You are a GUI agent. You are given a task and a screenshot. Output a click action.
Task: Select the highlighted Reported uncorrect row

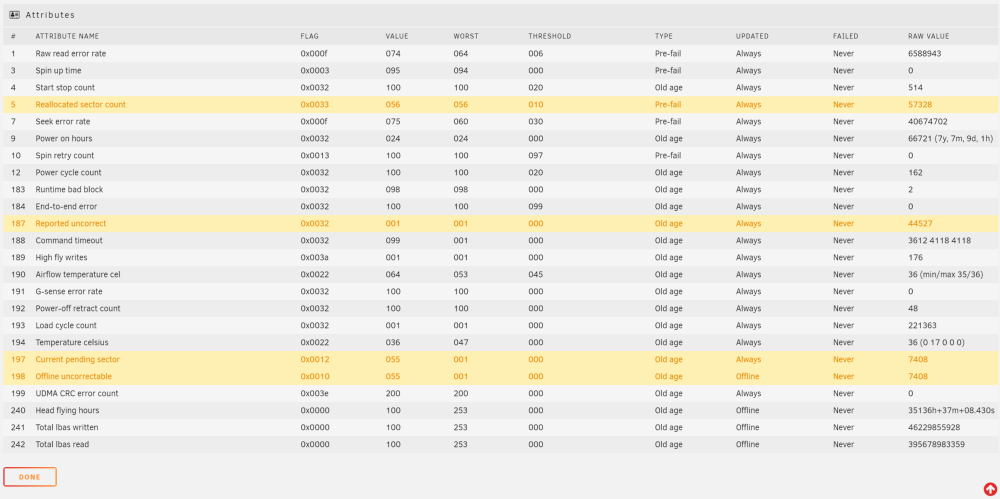point(500,223)
